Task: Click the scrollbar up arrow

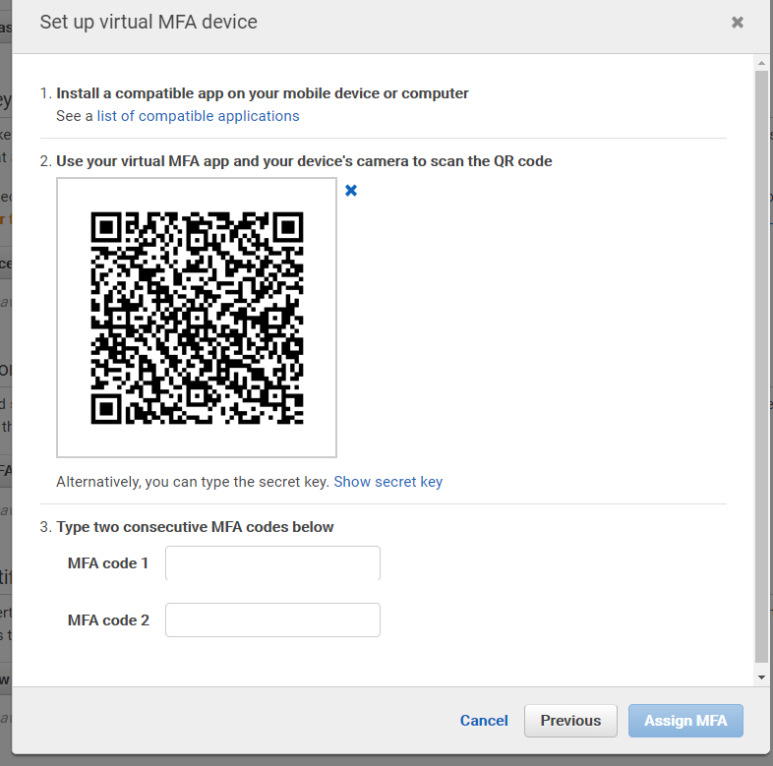Action: 761,63
